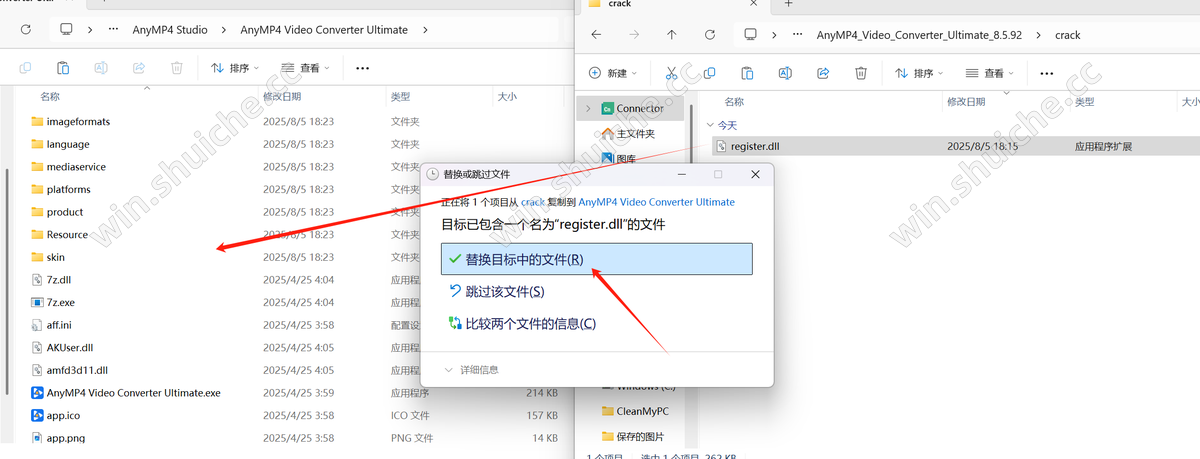Open 查看 dropdown in crack window
1200x459 pixels.
pos(988,73)
